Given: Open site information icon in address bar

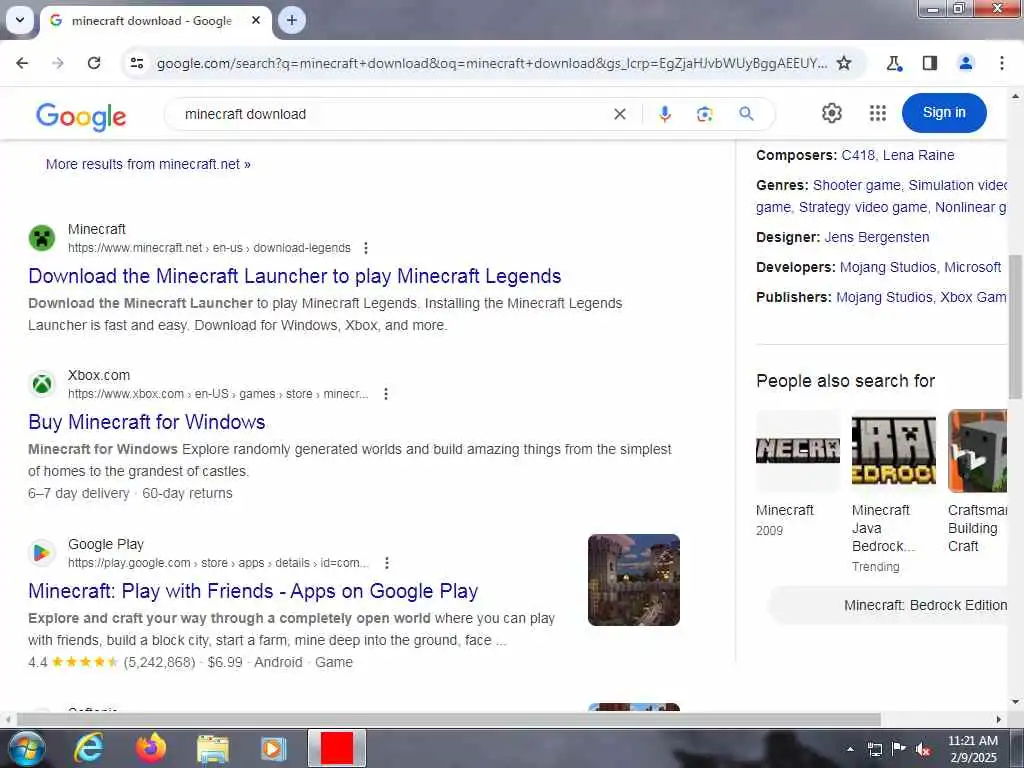Looking at the screenshot, I should pyautogui.click(x=136, y=63).
